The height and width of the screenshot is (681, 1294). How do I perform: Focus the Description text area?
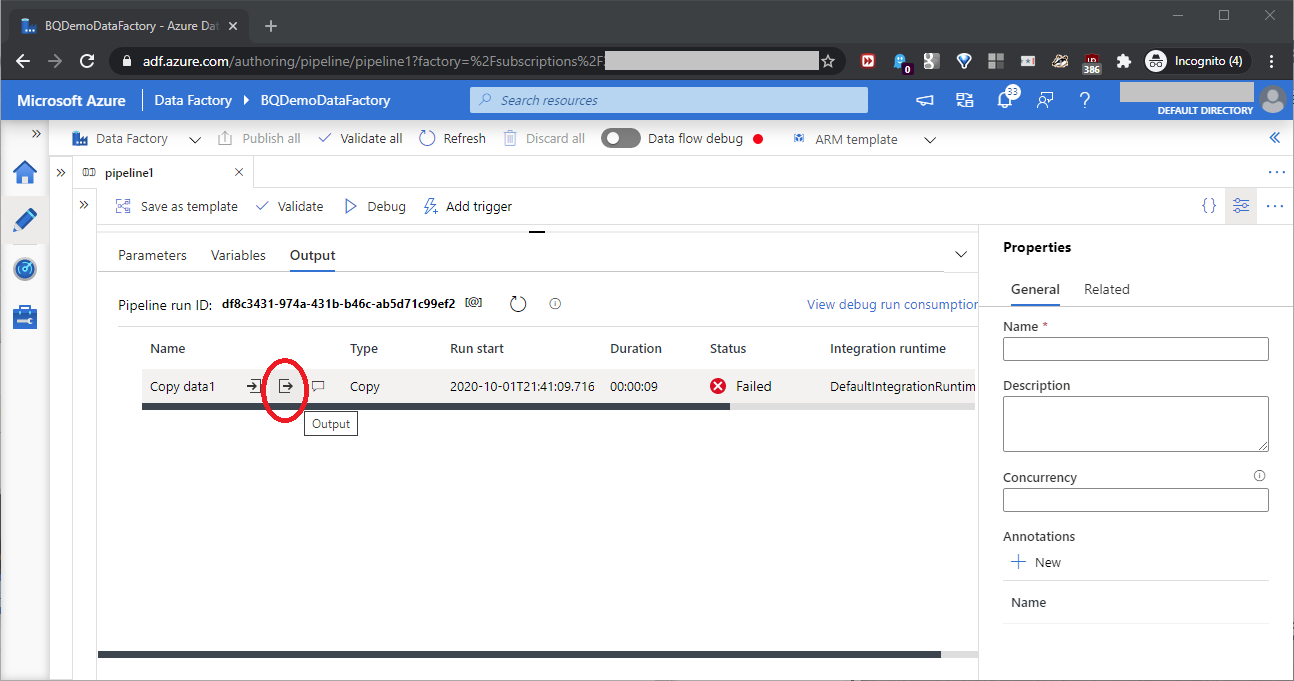[1135, 423]
